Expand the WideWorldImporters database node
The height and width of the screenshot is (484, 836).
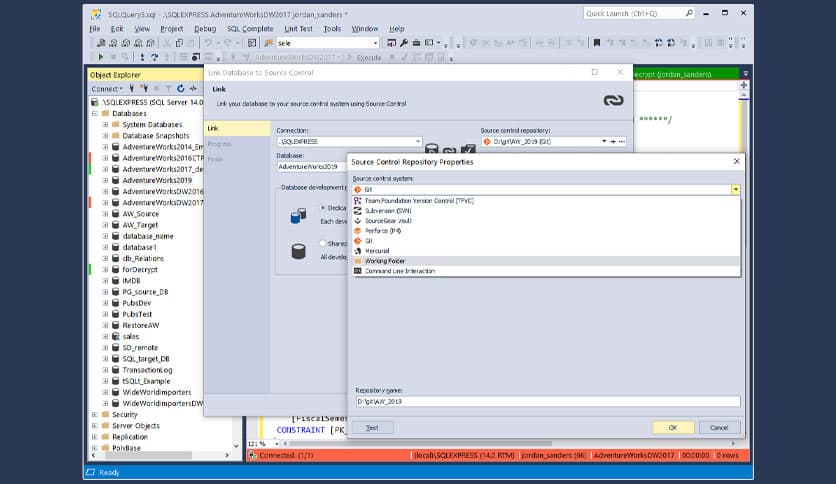(105, 392)
